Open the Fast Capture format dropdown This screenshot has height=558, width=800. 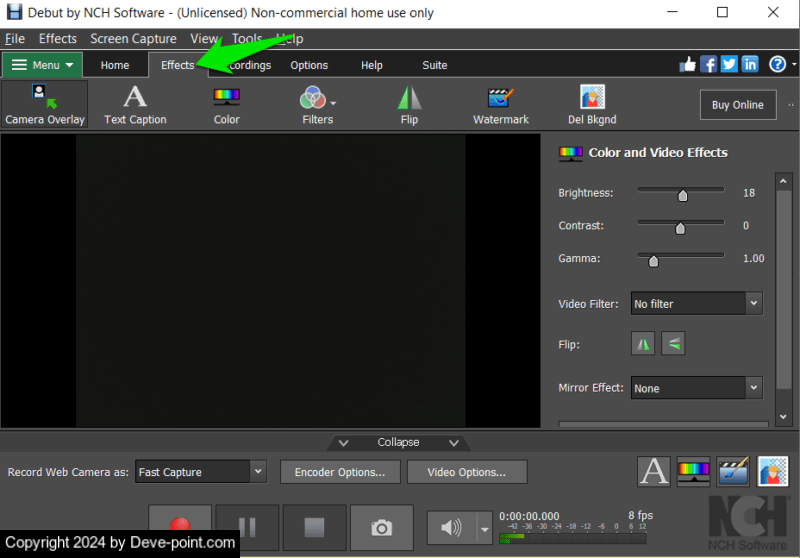click(x=200, y=472)
